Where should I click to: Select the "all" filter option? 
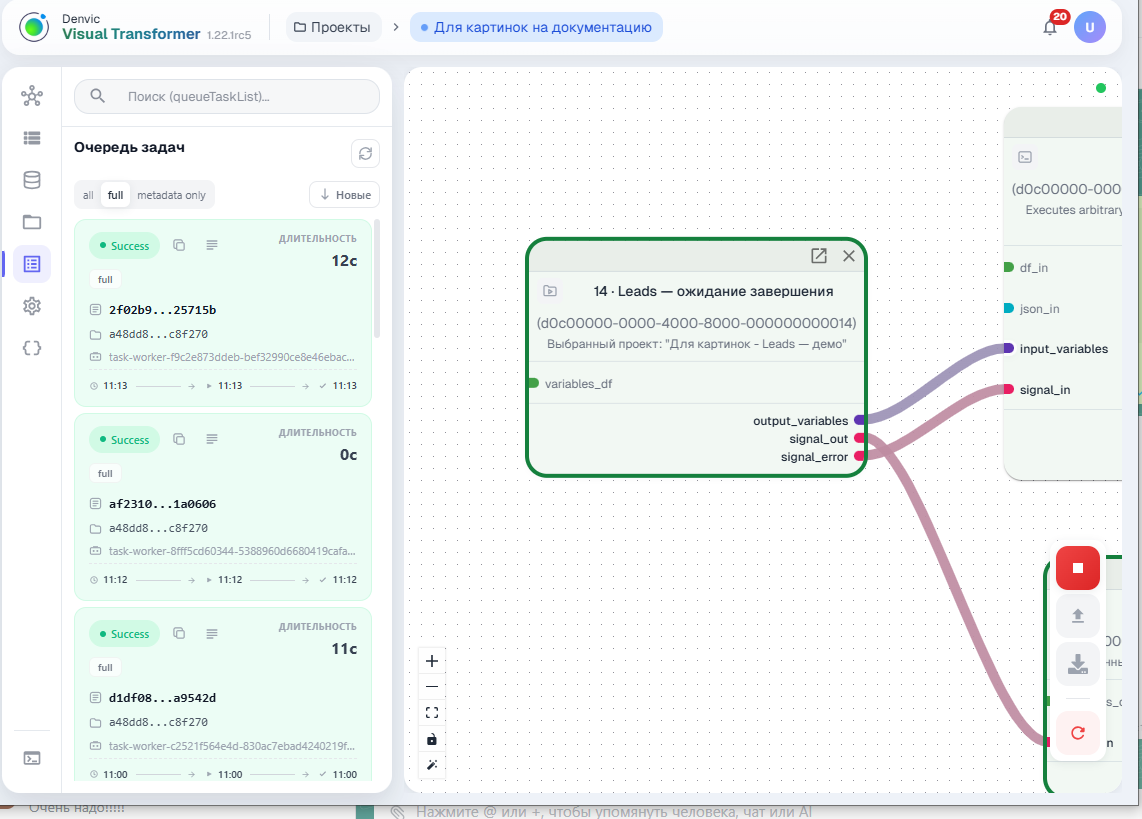point(88,195)
